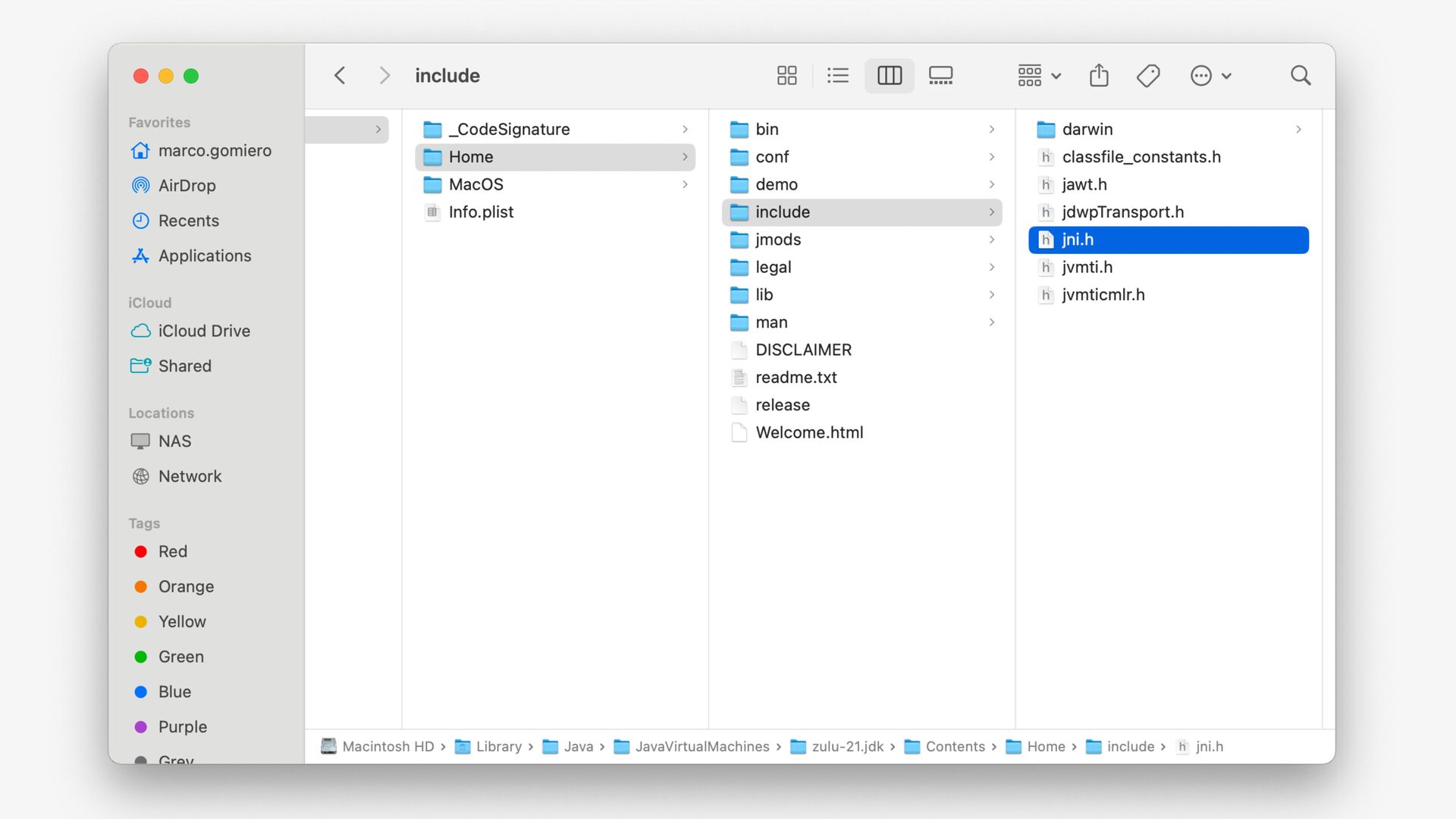Switch to gallery view

(x=940, y=75)
